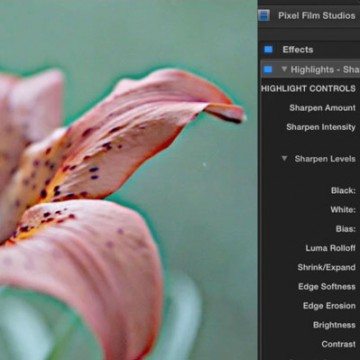Click the Sharpen Intensity parameter label
Viewport: 360px width, 360px height.
321,127
